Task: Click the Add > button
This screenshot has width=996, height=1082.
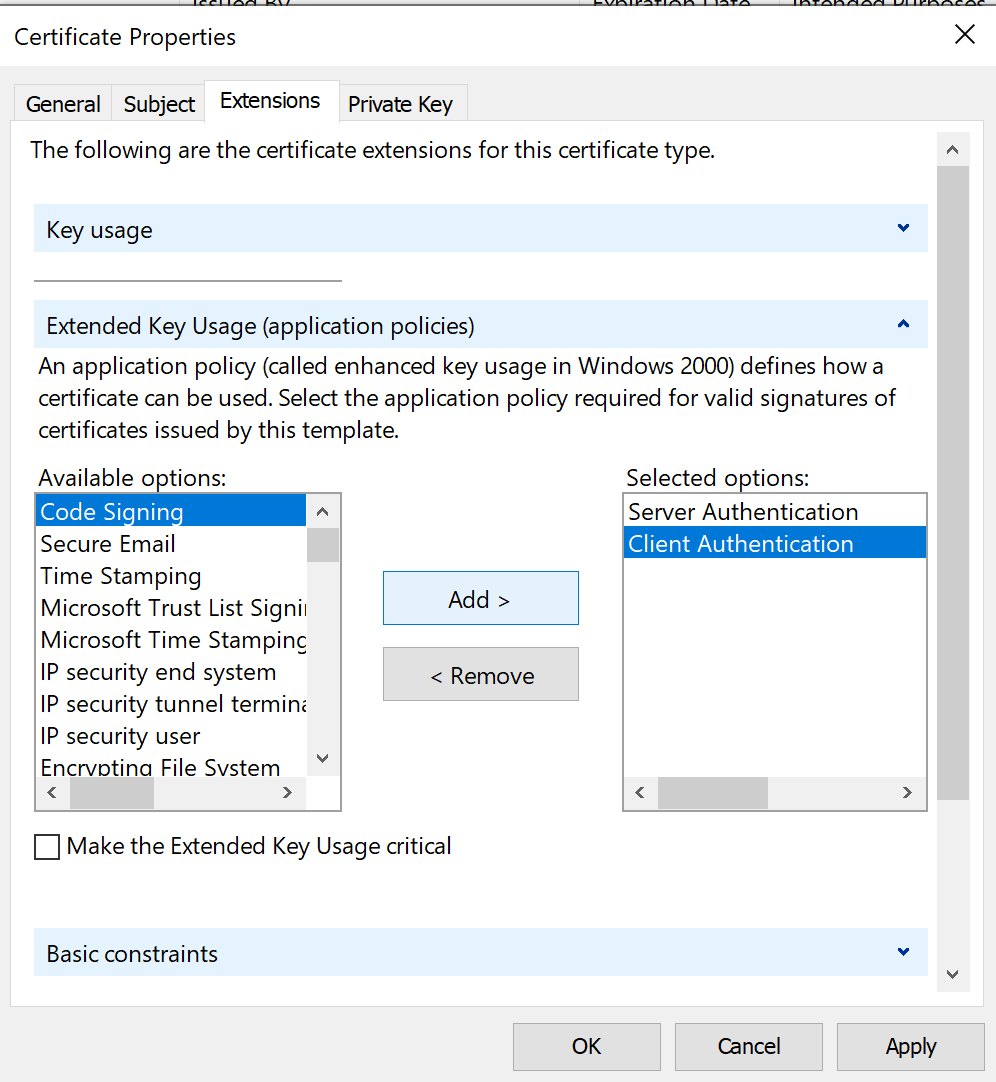Action: (480, 599)
